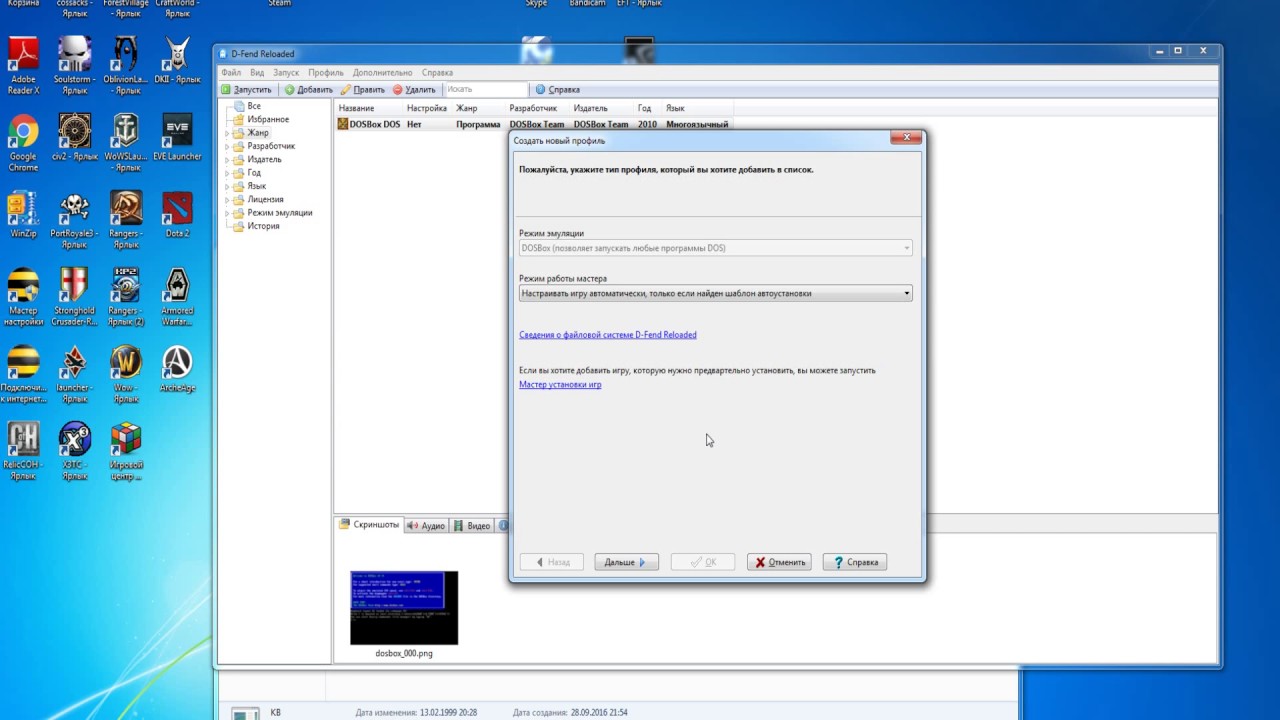Viewport: 1280px width, 720px height.
Task: Open the Файл menu
Action: [231, 73]
